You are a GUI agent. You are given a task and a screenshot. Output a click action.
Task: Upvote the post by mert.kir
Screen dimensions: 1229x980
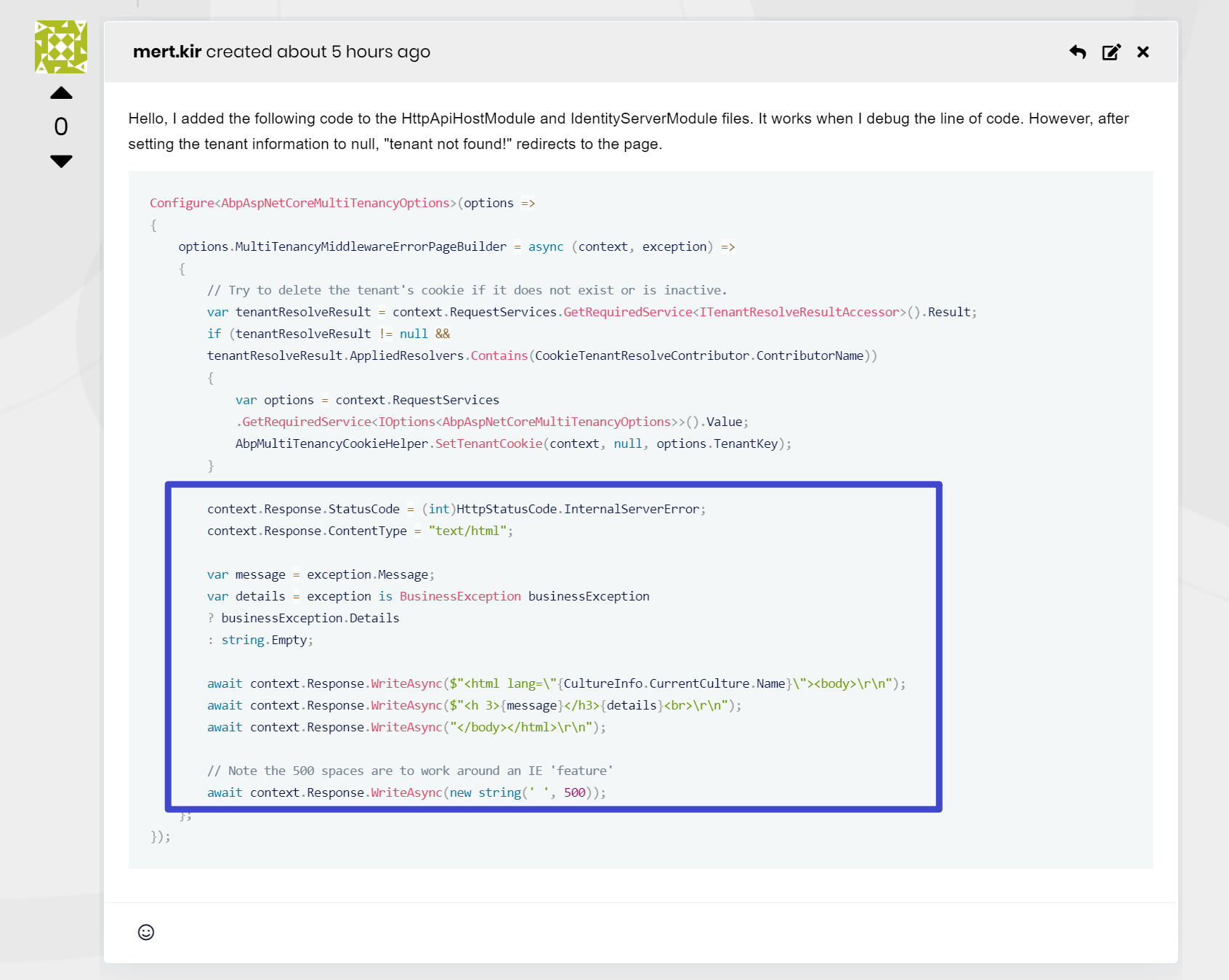click(x=61, y=93)
